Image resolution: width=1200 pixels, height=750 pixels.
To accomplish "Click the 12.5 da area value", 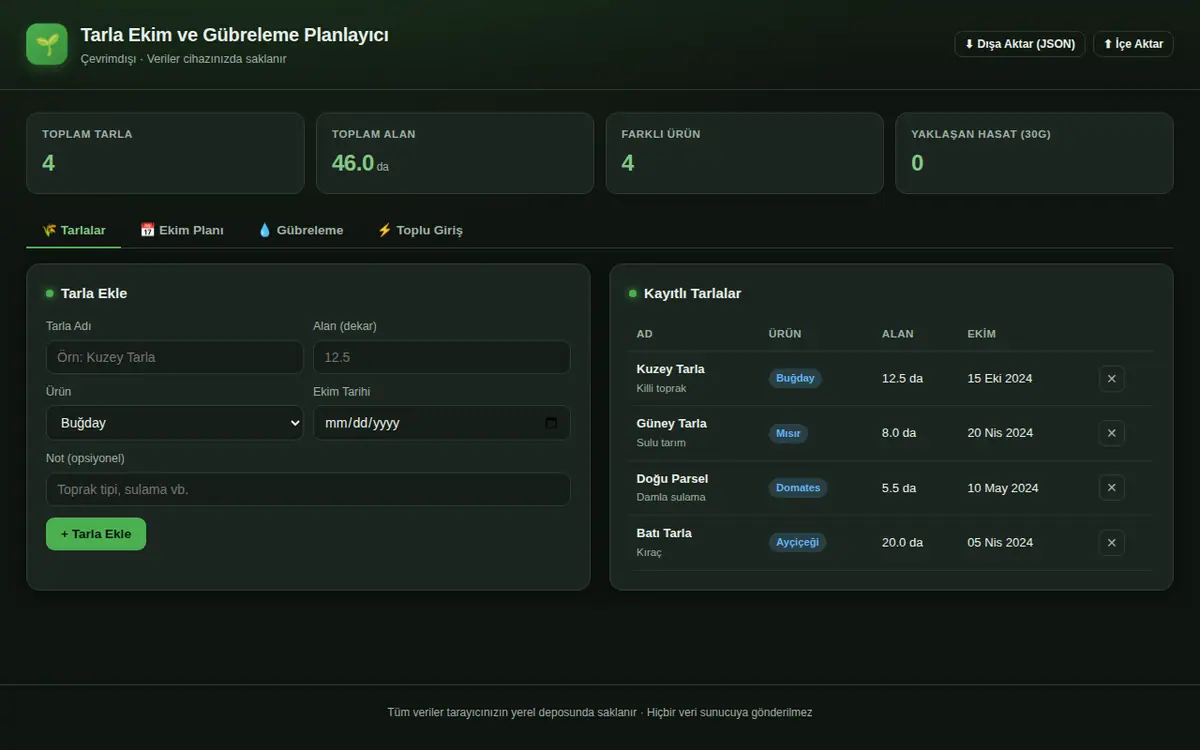I will 902,378.
